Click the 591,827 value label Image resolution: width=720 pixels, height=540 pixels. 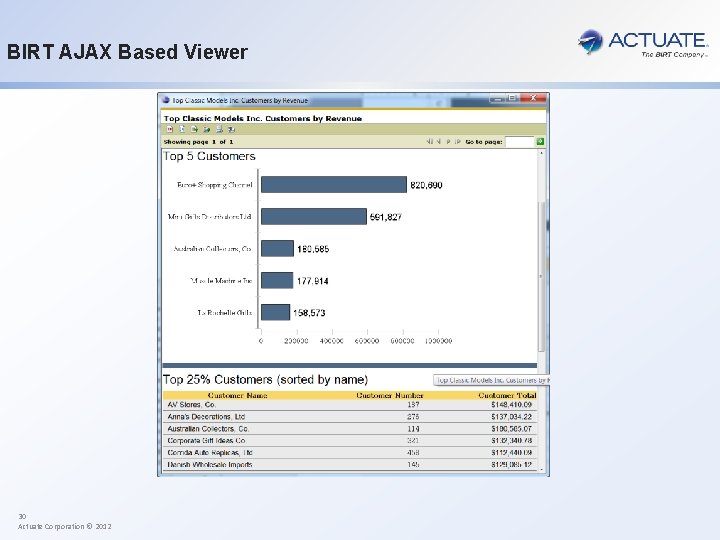click(x=386, y=217)
